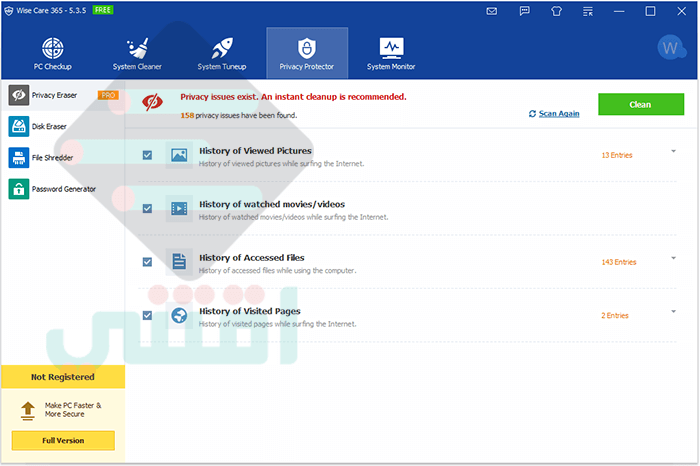This screenshot has height=466, width=700.
Task: Click the Visited Pages globe icon
Action: coord(179,315)
